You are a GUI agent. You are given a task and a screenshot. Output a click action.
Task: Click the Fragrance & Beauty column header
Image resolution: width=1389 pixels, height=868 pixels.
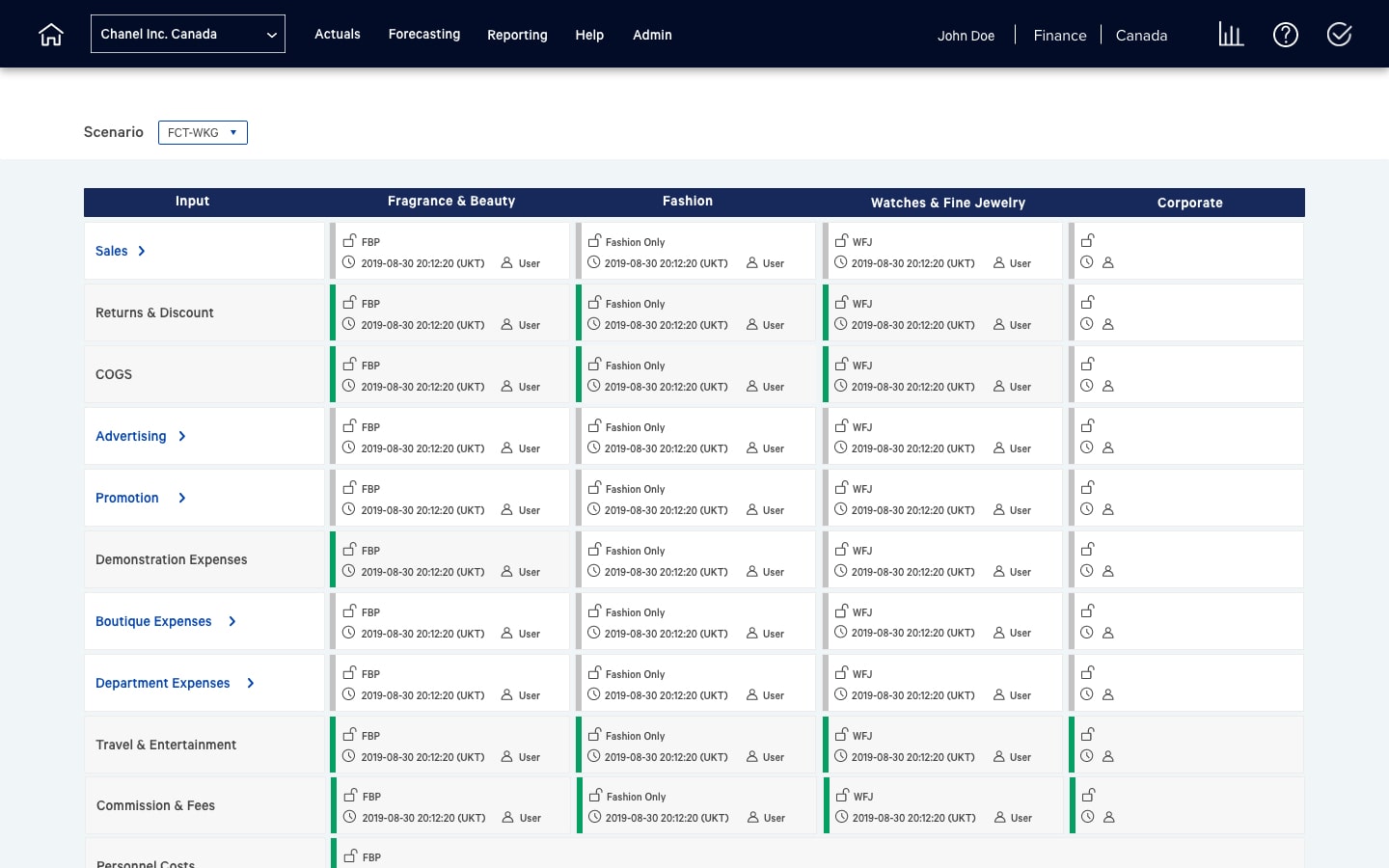(x=451, y=201)
